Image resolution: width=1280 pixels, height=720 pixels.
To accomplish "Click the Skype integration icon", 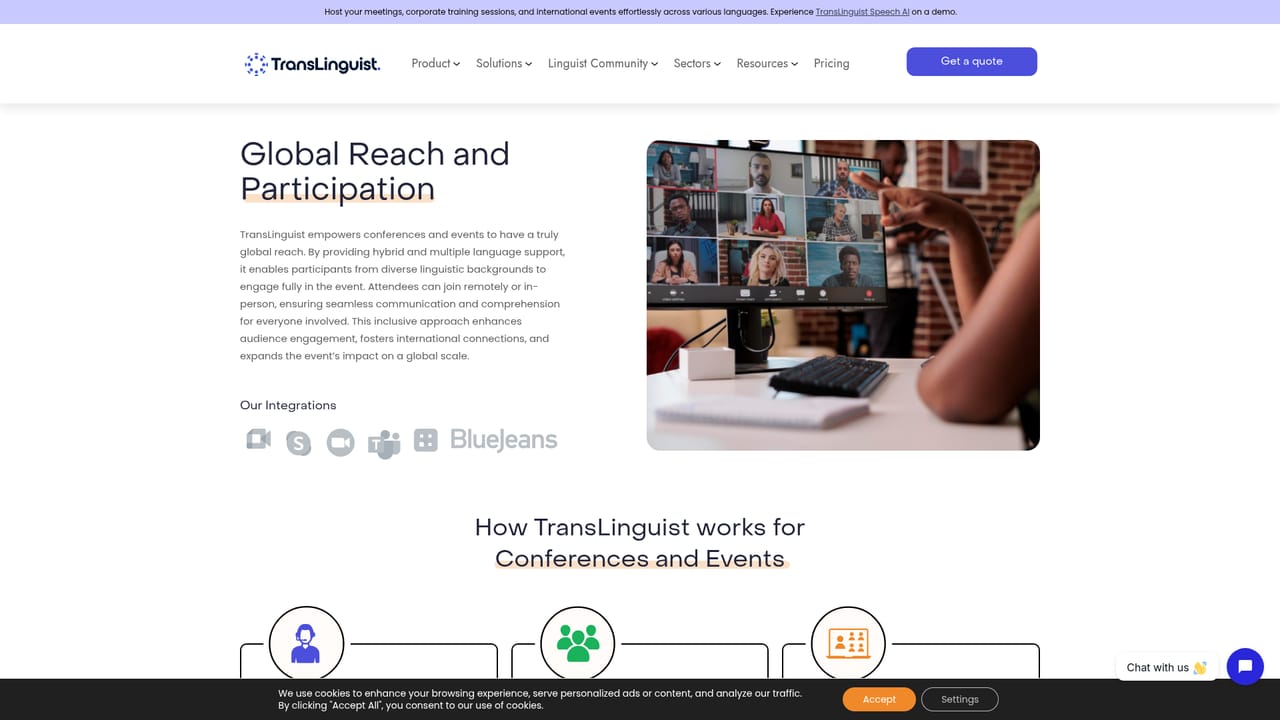I will 298,442.
